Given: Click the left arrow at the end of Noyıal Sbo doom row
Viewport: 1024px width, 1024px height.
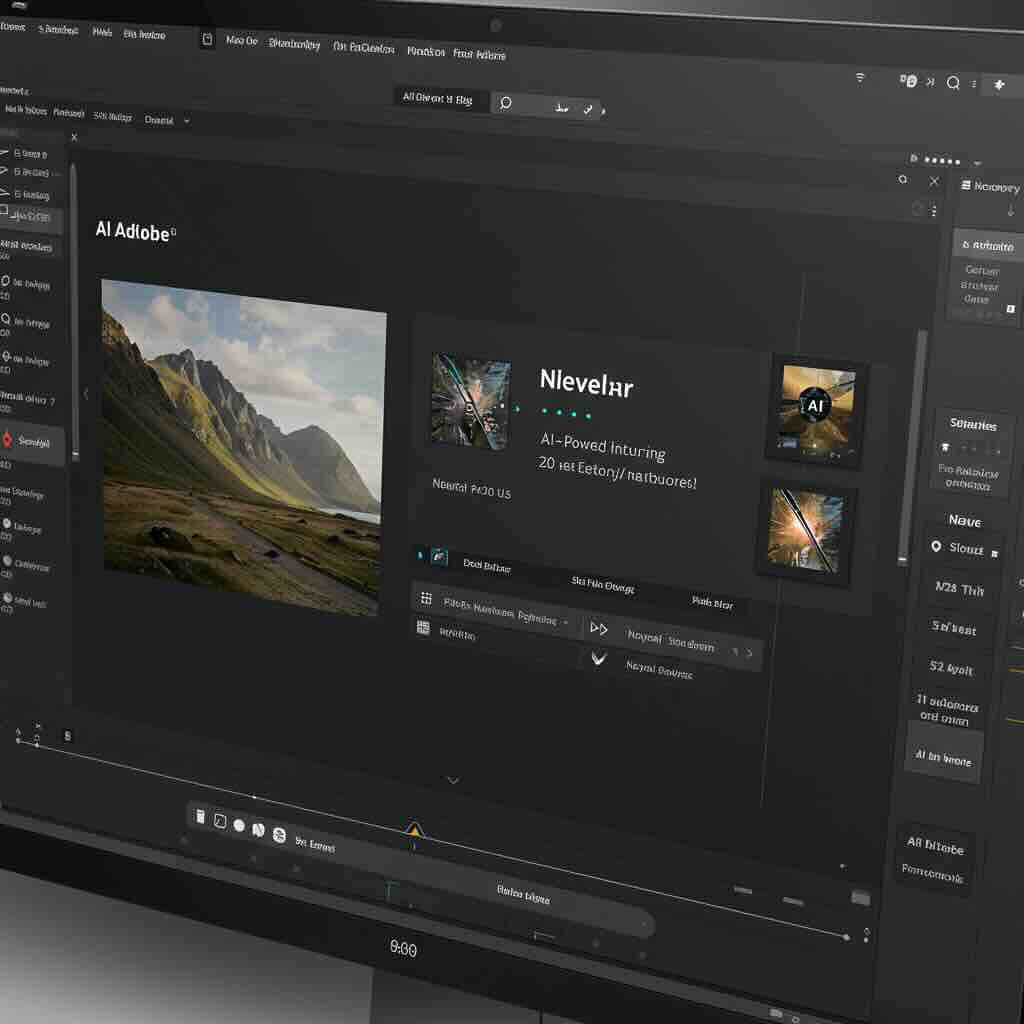Looking at the screenshot, I should pyautogui.click(x=736, y=651).
